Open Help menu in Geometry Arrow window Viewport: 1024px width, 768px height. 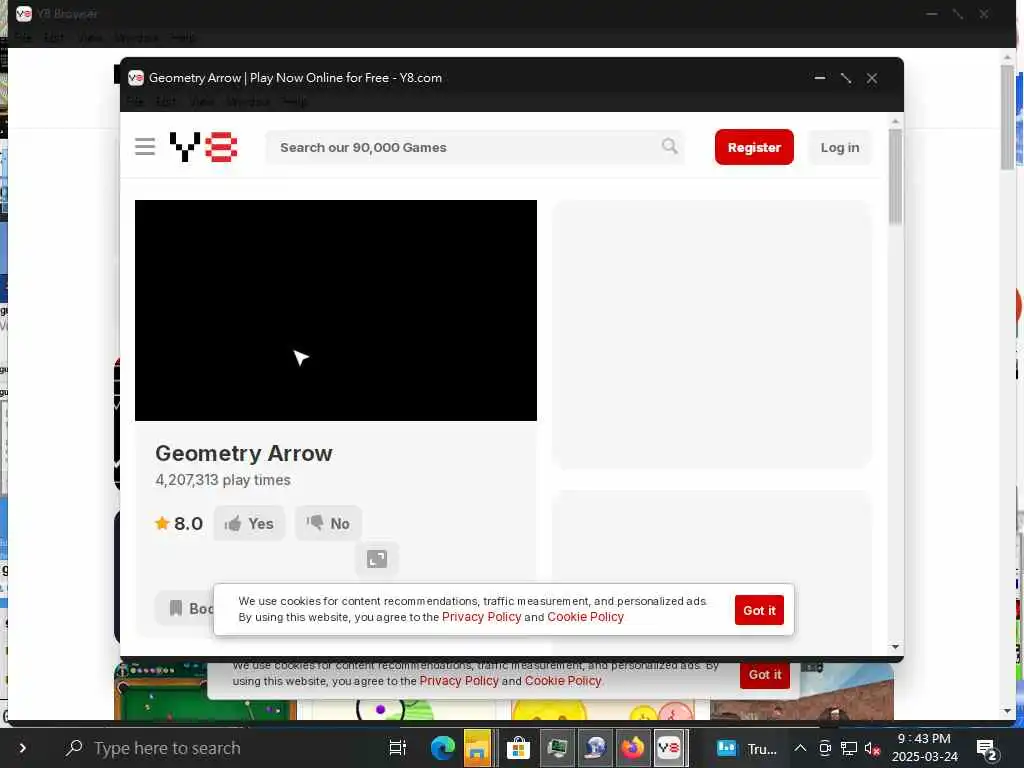294,101
